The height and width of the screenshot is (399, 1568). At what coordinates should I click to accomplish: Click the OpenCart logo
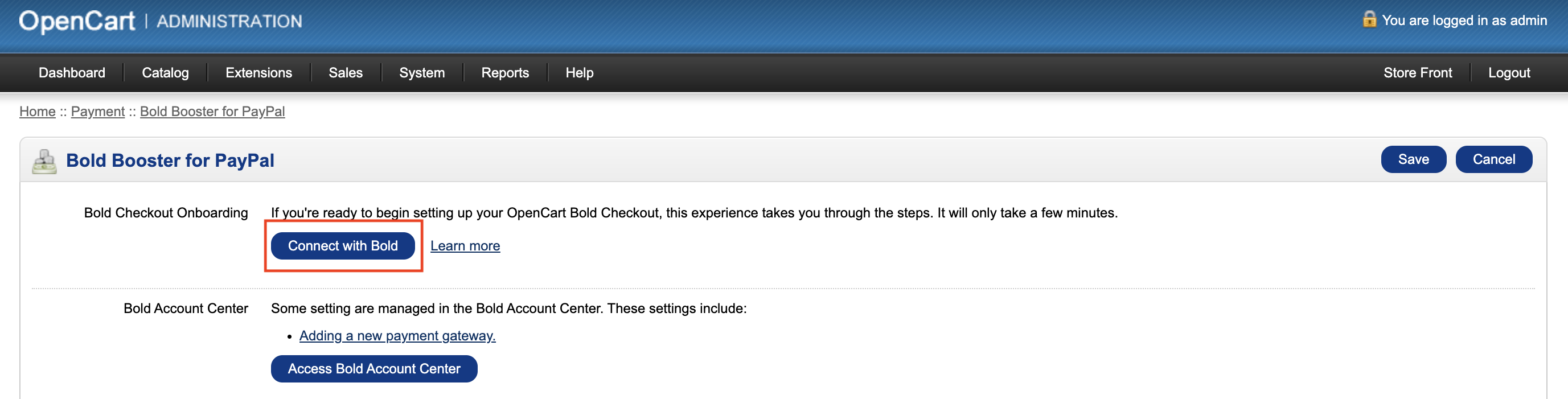pos(77,20)
